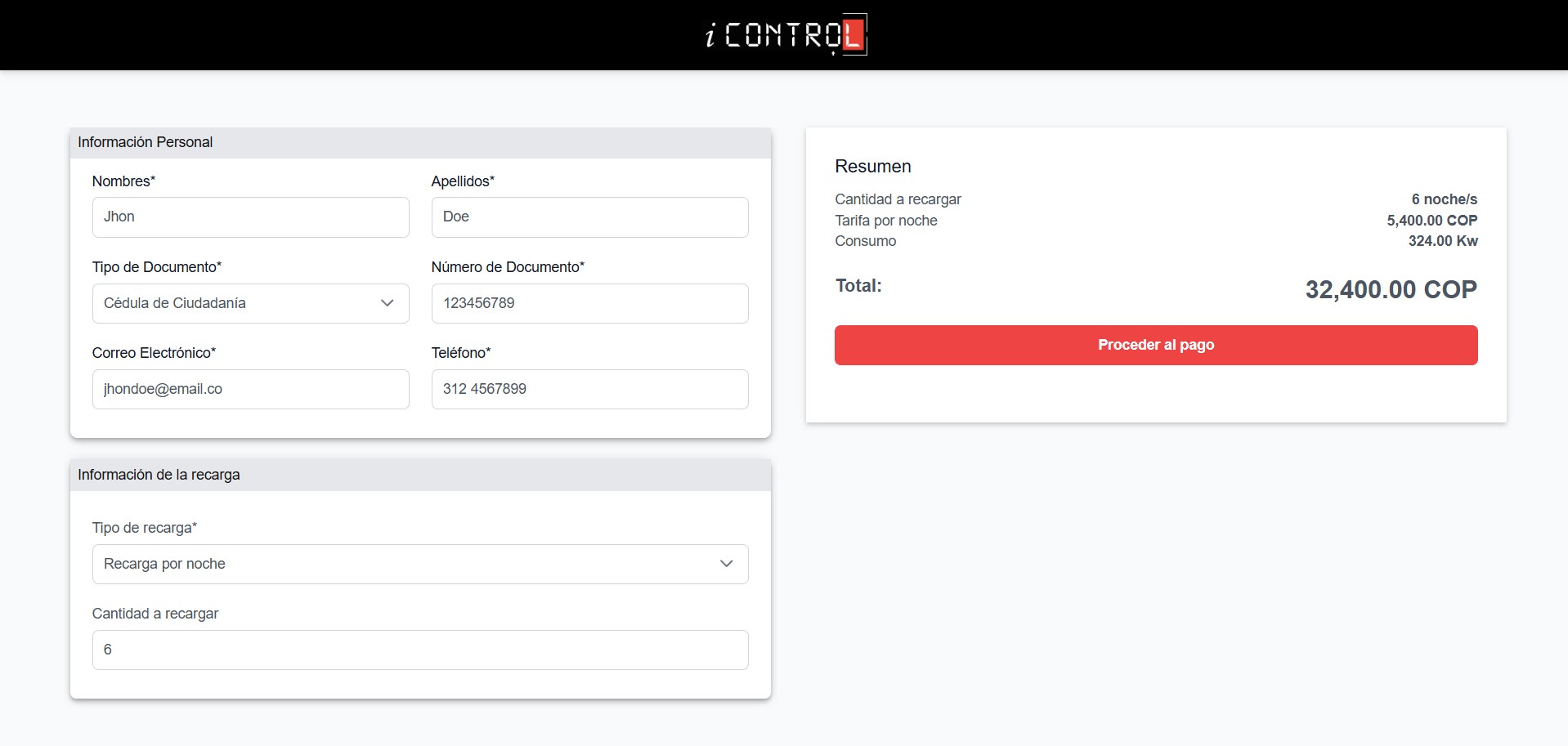The image size is (1568, 746).
Task: Click the Correo Electrónico field
Action: click(250, 389)
